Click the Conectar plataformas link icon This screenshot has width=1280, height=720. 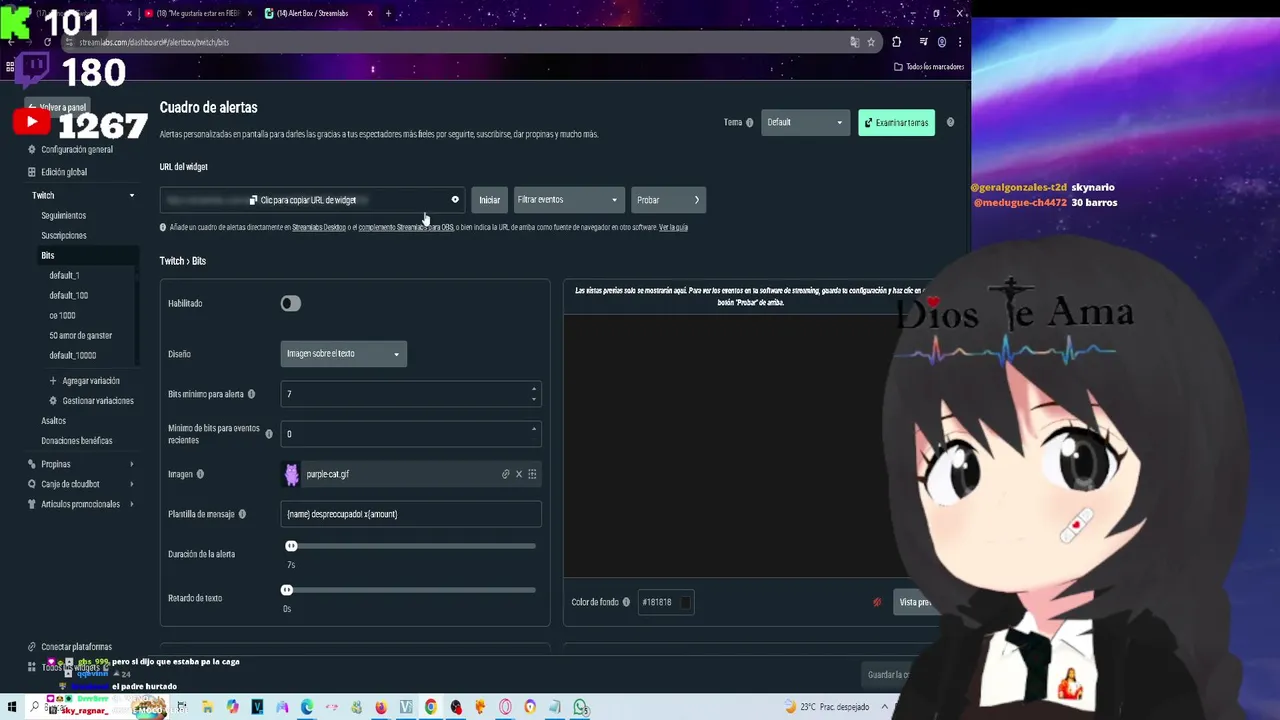coord(32,647)
